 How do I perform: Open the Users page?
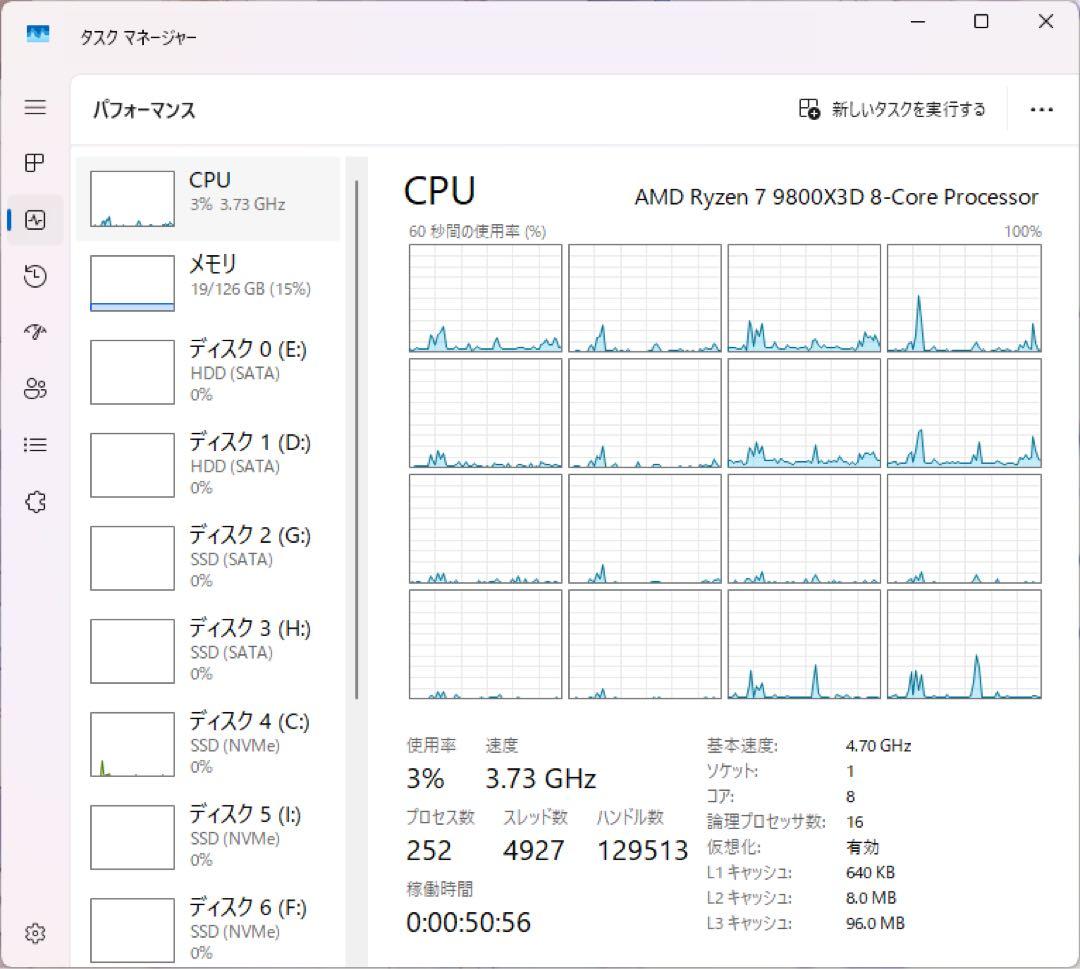[35, 389]
